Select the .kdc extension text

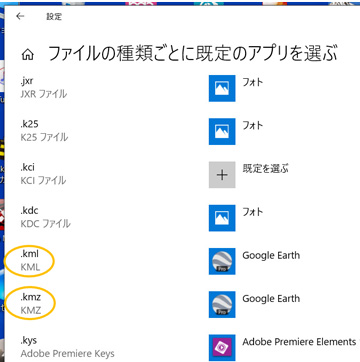tap(29, 211)
